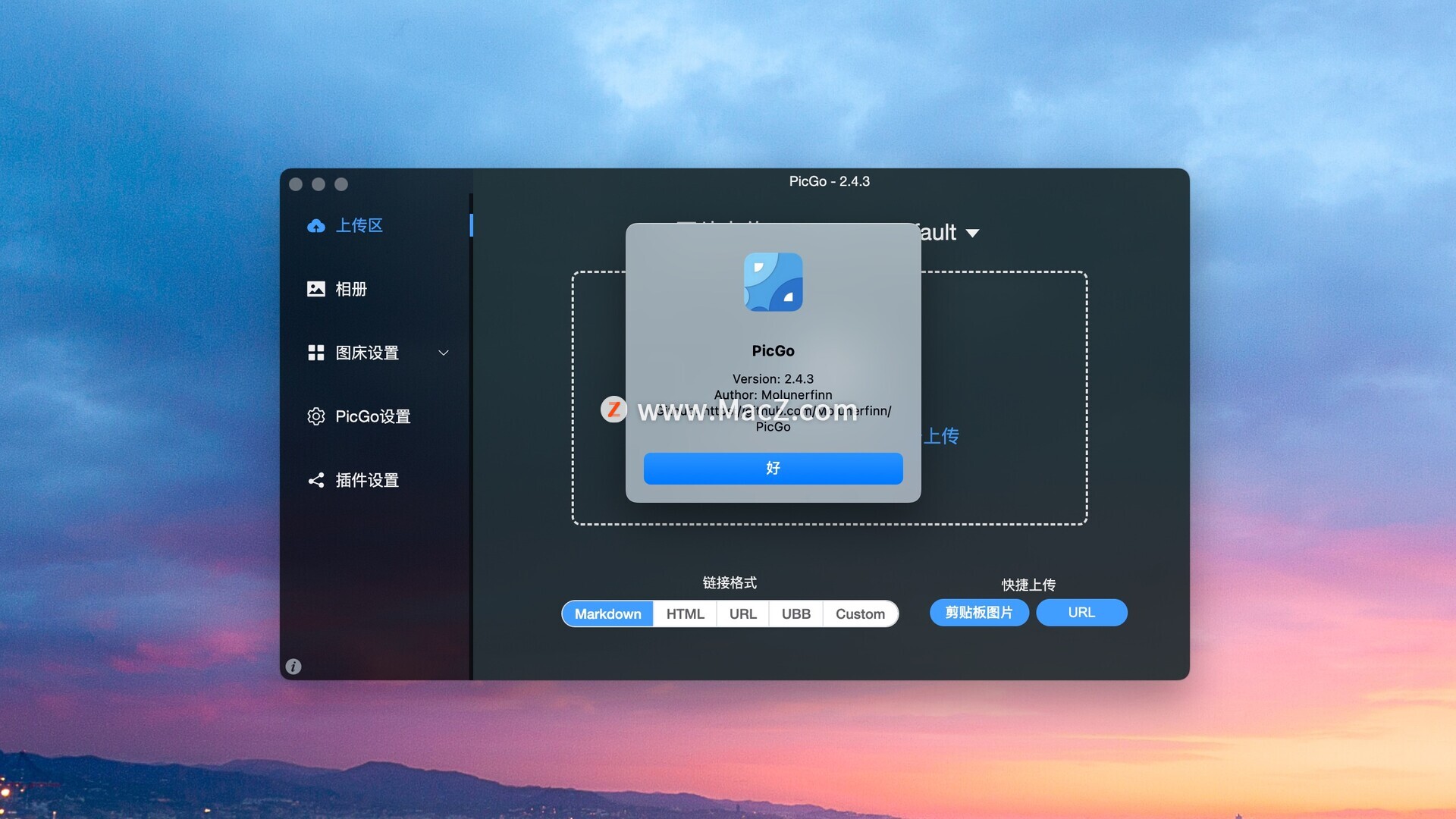Click the 剪贴板图片 quick upload button
The height and width of the screenshot is (819, 1456).
[978, 612]
